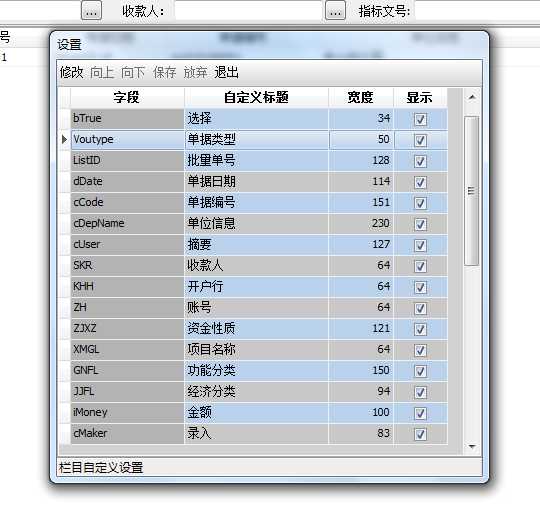Click the 指标文号 input field

477,11
